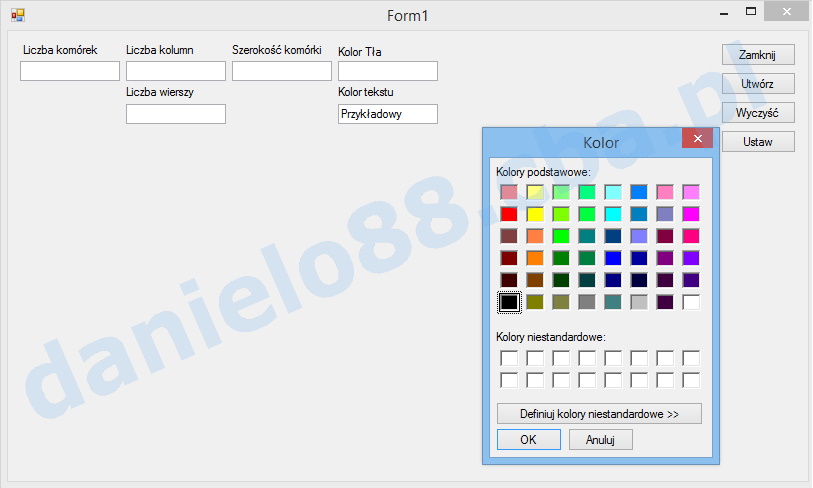Close the Kolor dialog with red X
This screenshot has width=813, height=488.
697,138
